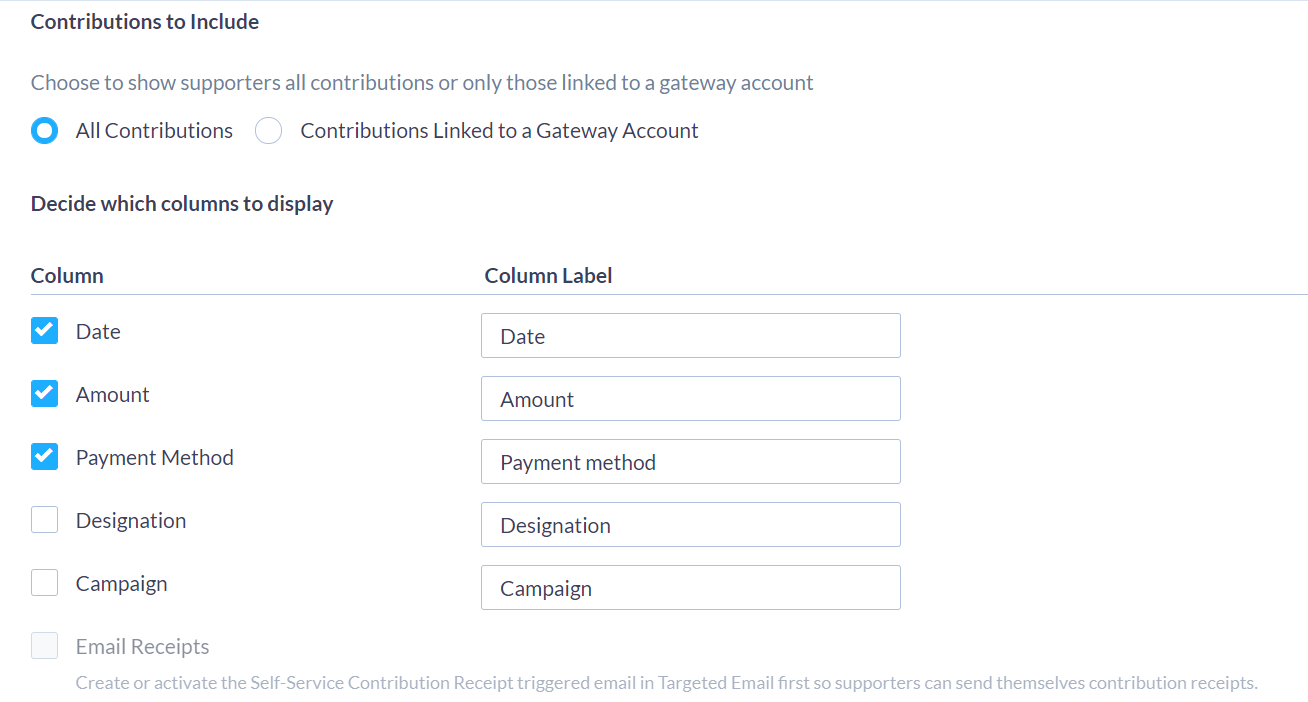Viewport: 1308px width, 702px height.
Task: Click inside the Date column label field
Action: pos(690,335)
